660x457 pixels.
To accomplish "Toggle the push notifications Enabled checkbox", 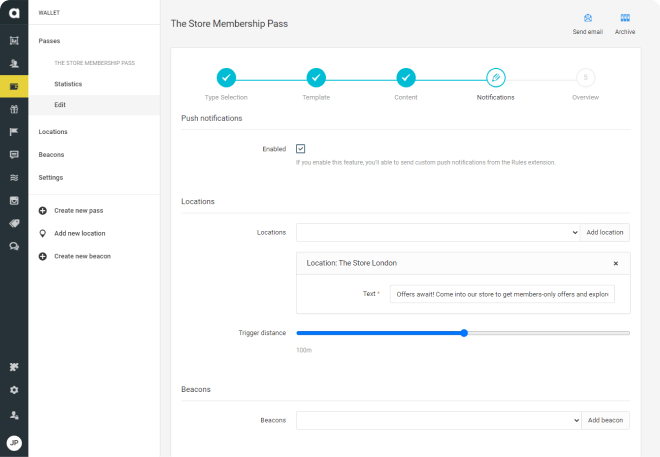I will pyautogui.click(x=301, y=149).
